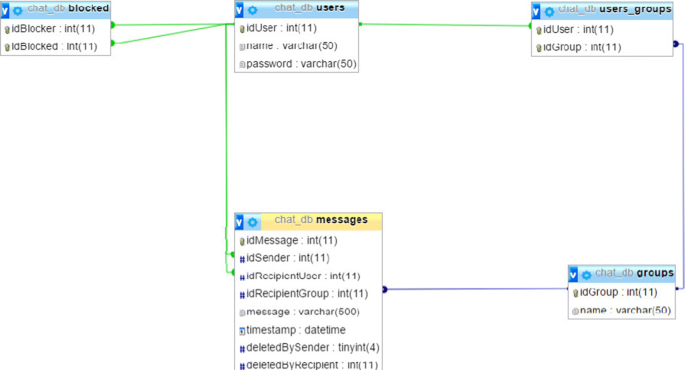The image size is (685, 370).
Task: Click the hash icon beside idRecipientGroup
Action: pyautogui.click(x=242, y=295)
